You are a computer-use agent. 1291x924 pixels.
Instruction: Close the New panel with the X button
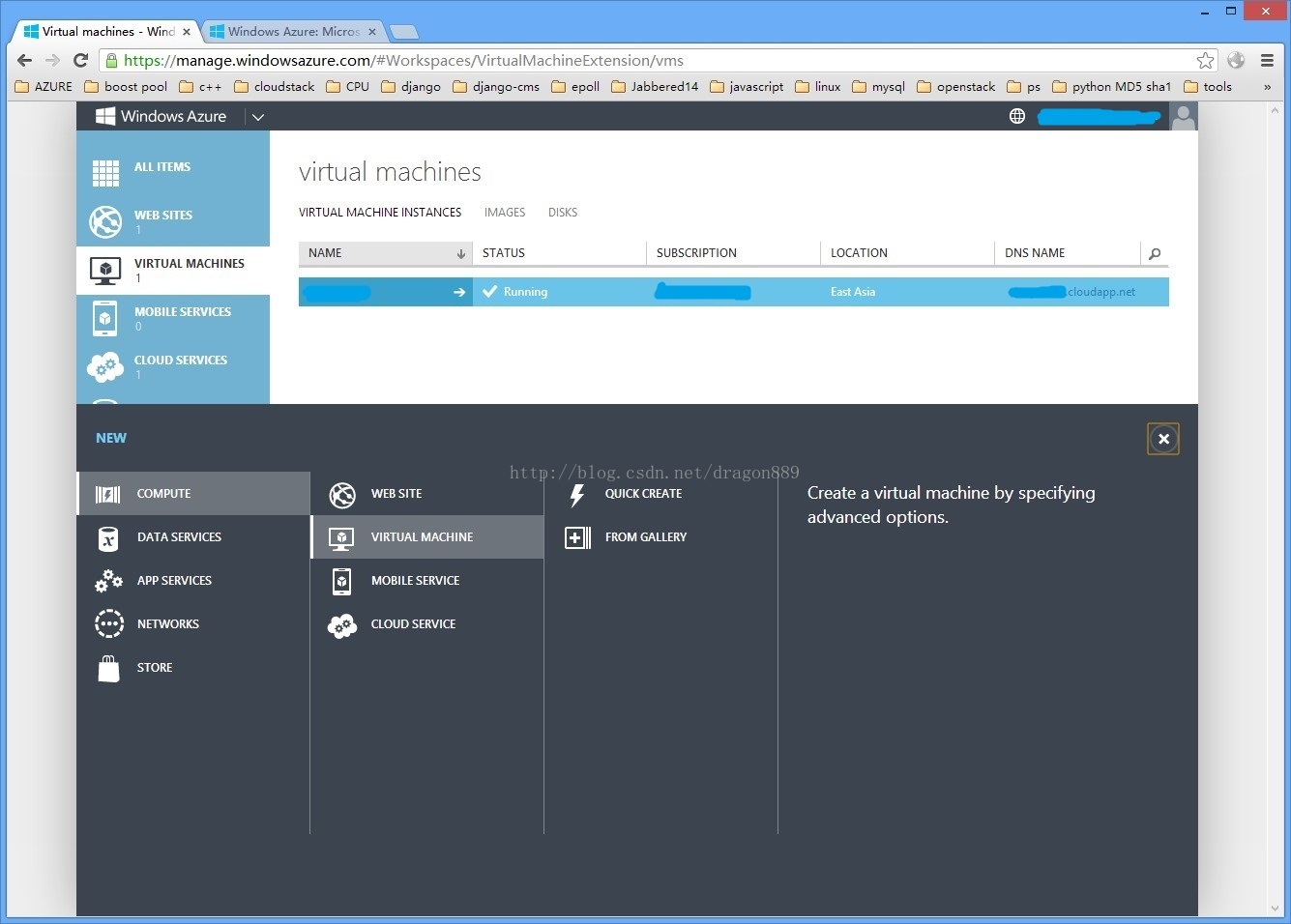(x=1163, y=439)
